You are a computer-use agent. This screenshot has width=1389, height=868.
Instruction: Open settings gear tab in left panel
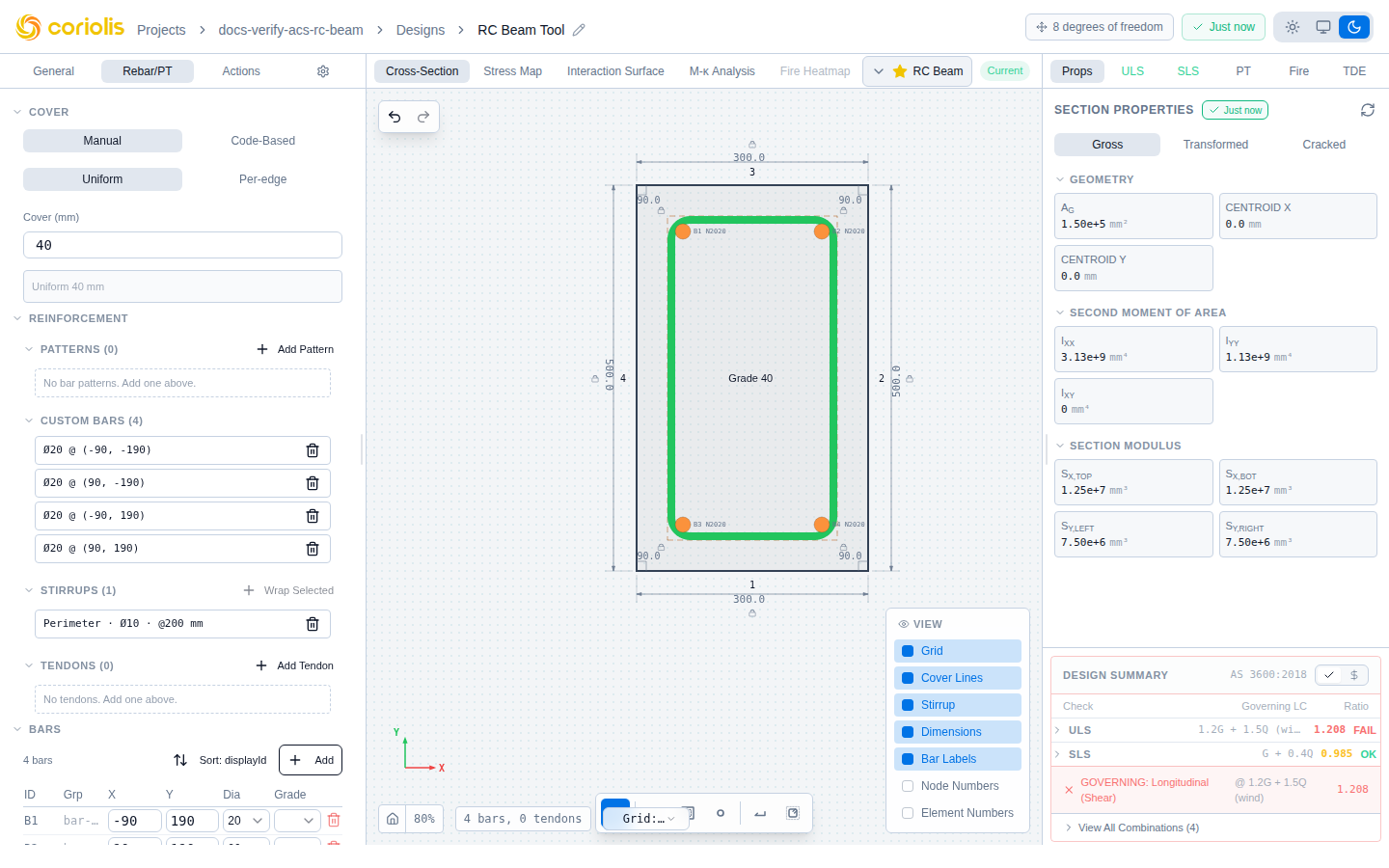point(323,71)
